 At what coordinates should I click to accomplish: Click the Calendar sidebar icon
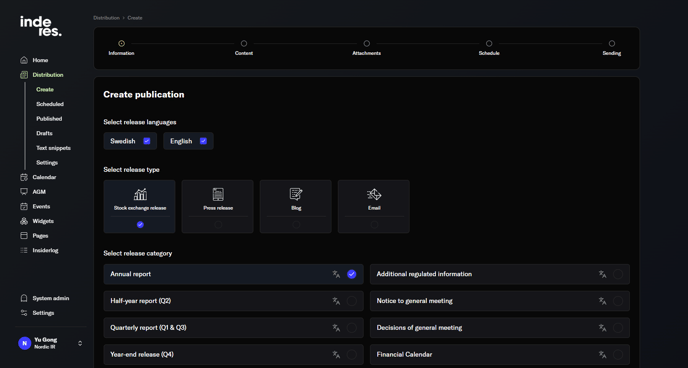(24, 177)
